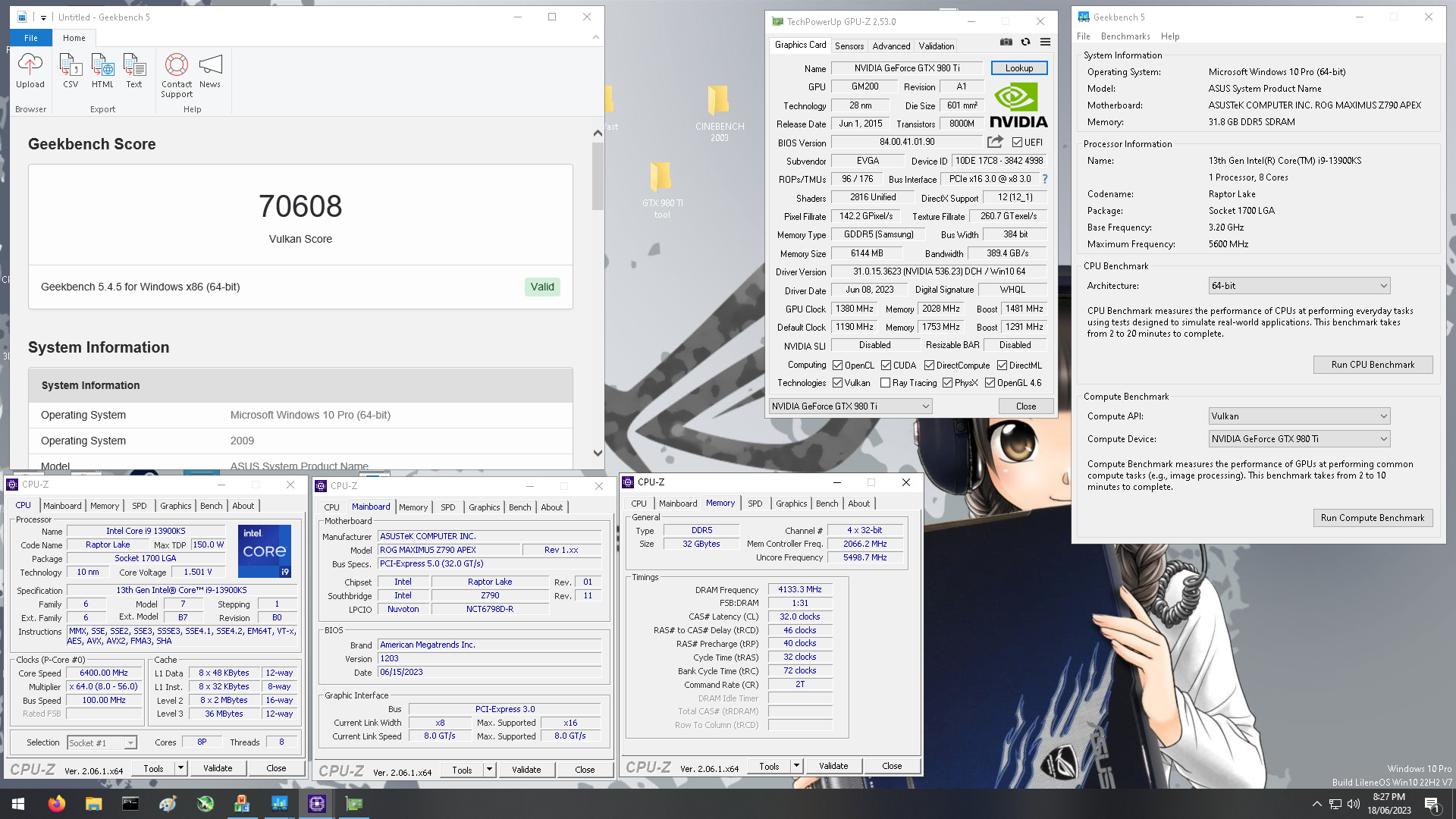
Task: Click Validate in Memory CPU-Z window
Action: click(x=833, y=767)
